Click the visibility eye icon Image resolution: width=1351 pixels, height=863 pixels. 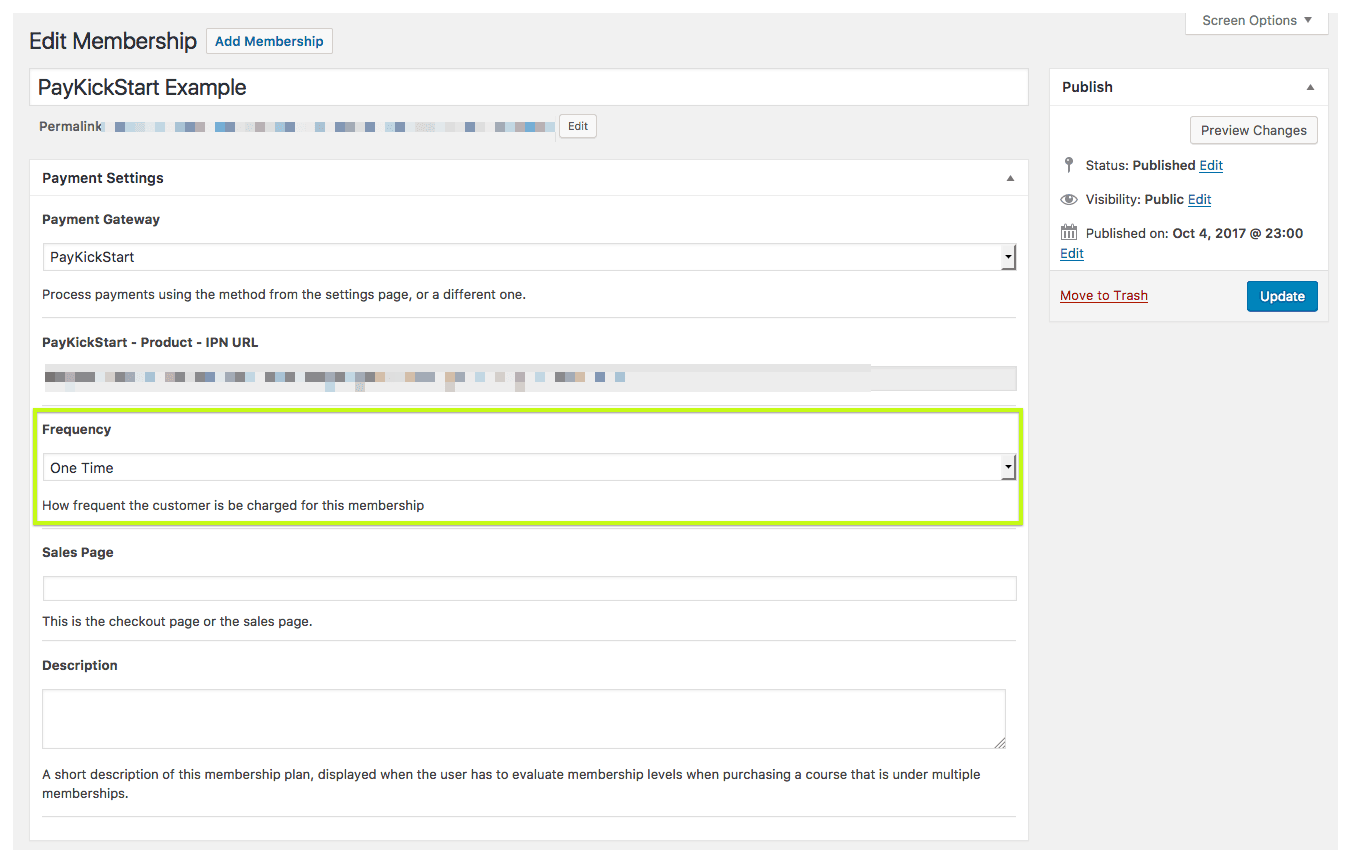coord(1069,199)
